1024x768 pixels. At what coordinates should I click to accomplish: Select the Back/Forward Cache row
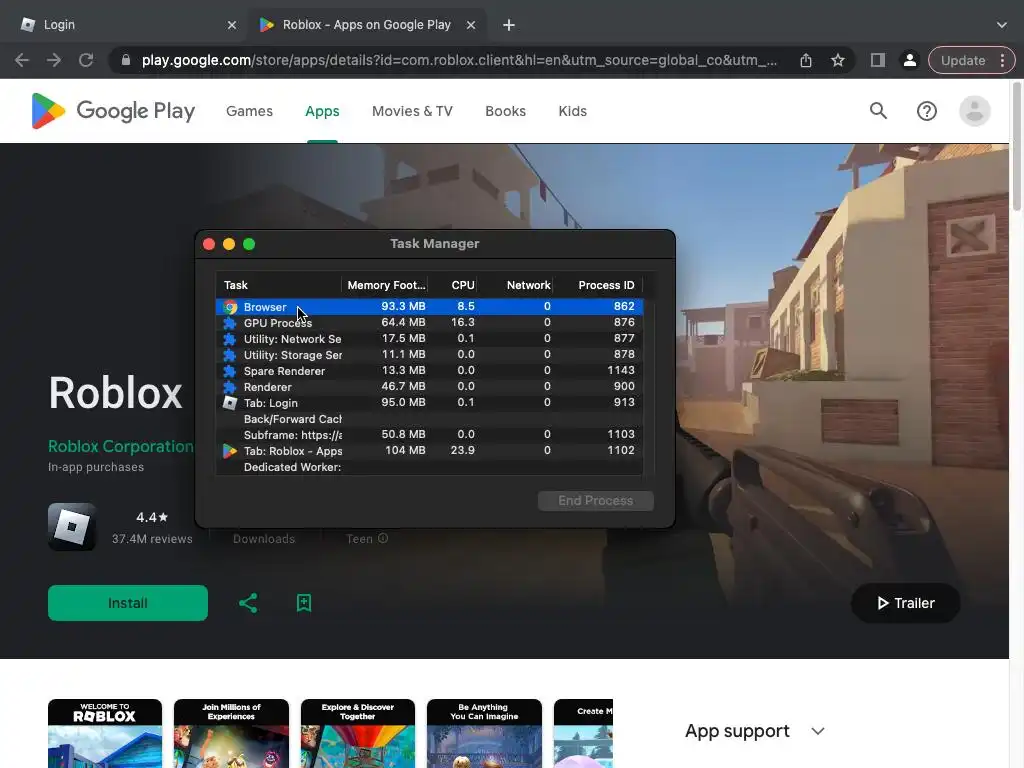click(430, 419)
